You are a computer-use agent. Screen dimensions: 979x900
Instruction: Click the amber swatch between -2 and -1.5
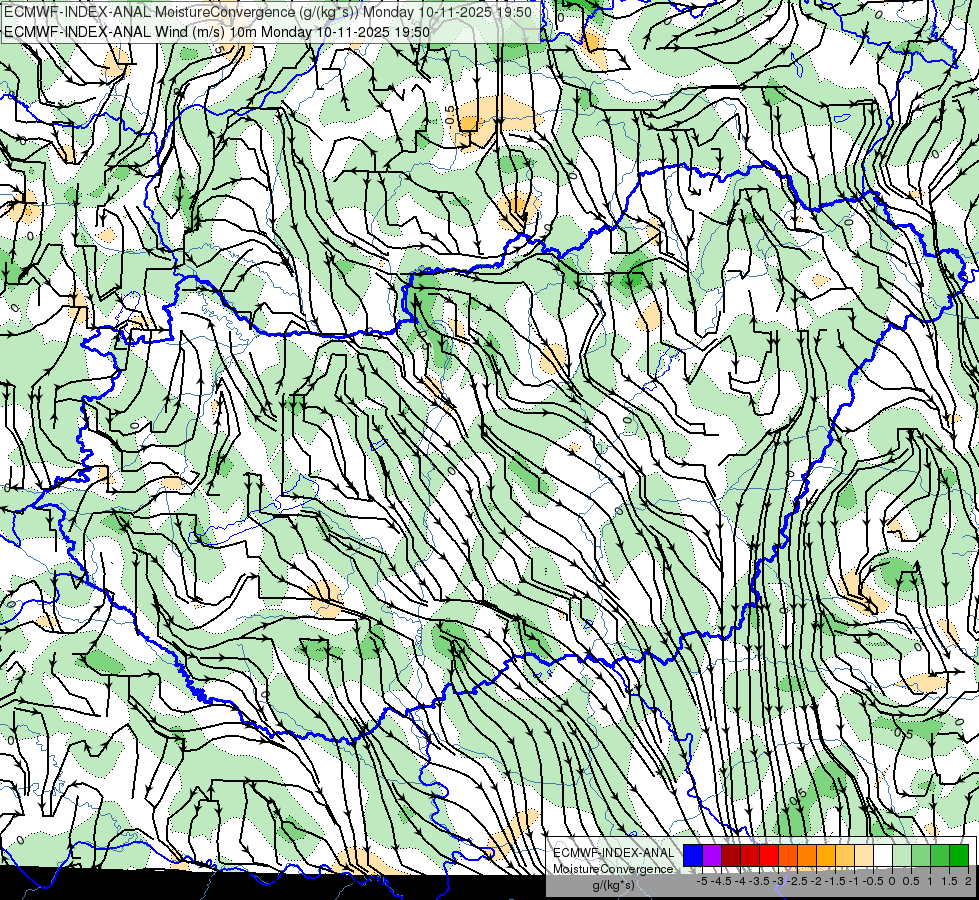pos(825,856)
